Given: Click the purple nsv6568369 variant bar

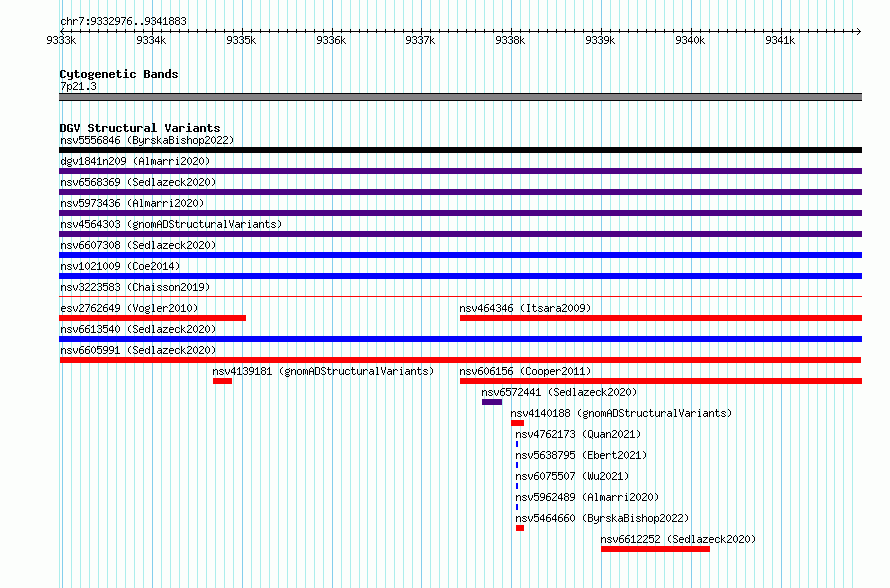Looking at the screenshot, I should [460, 192].
